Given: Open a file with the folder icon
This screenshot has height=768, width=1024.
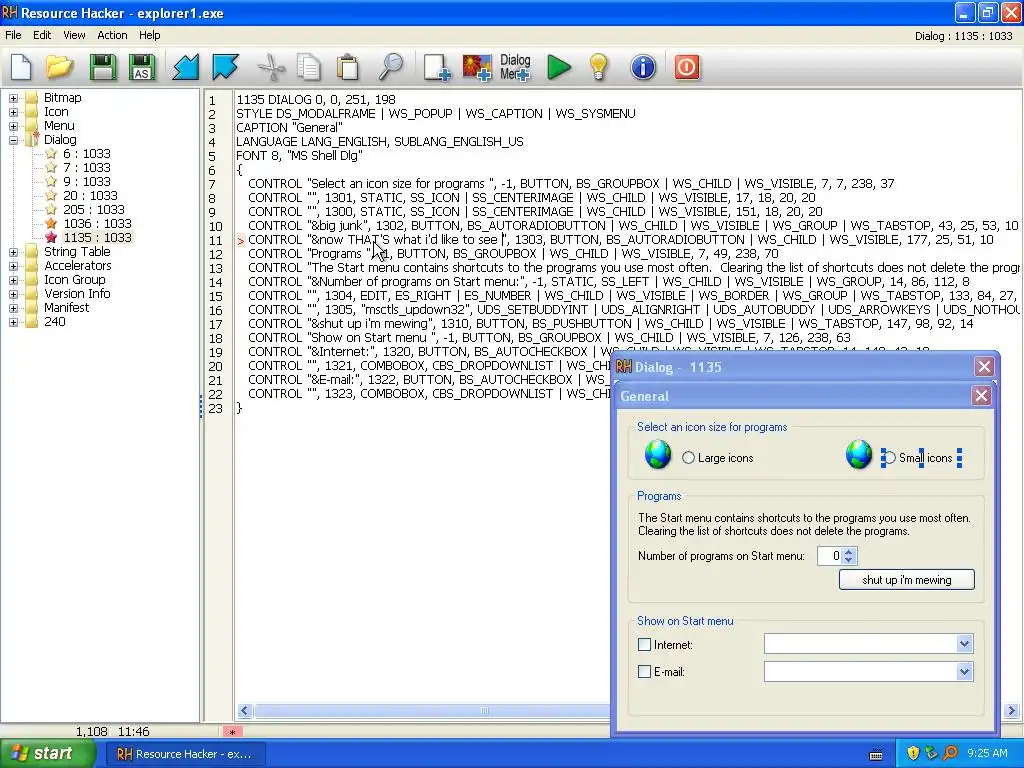Looking at the screenshot, I should [59, 67].
